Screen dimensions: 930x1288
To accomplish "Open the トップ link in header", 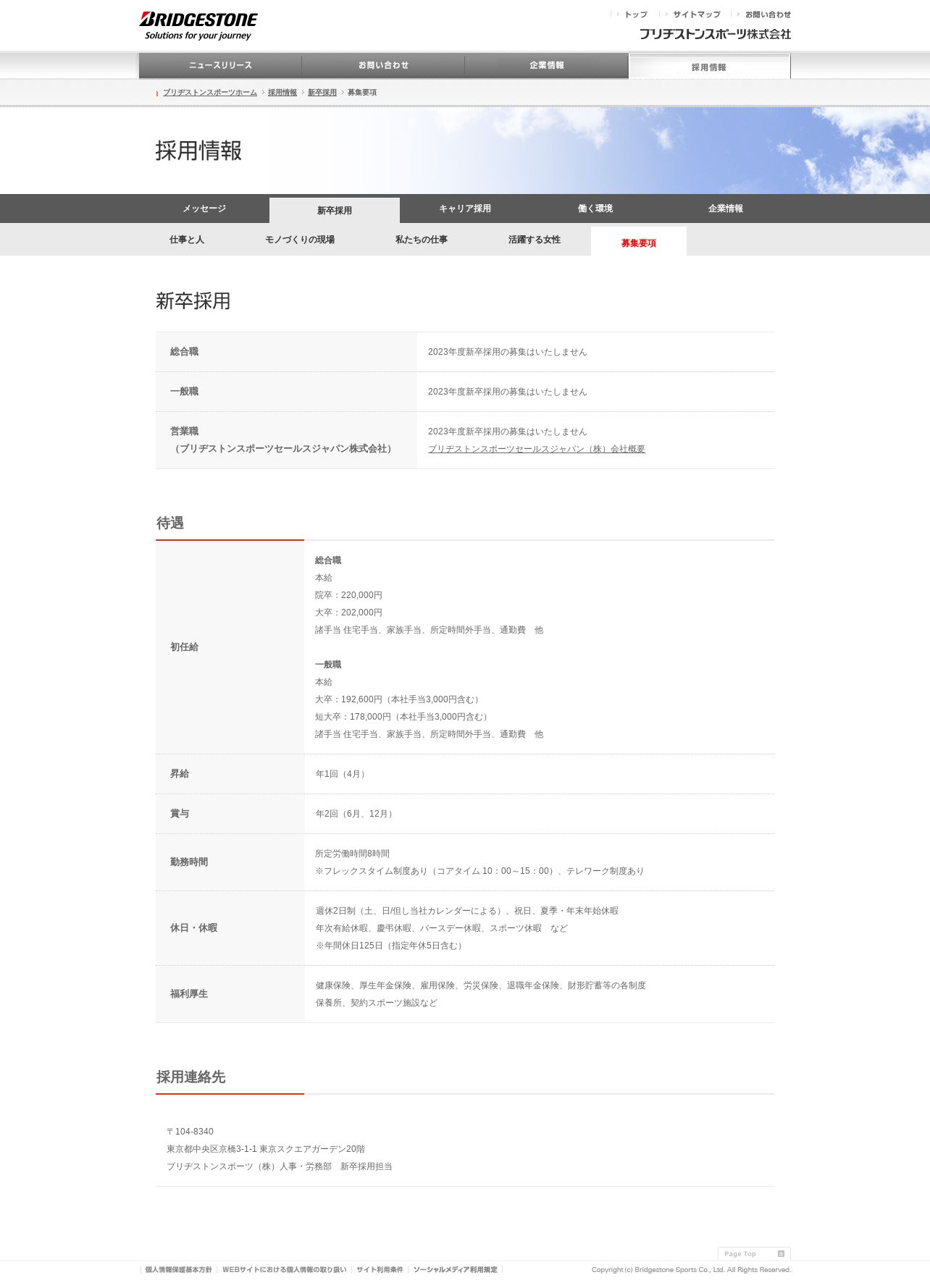I will [635, 14].
